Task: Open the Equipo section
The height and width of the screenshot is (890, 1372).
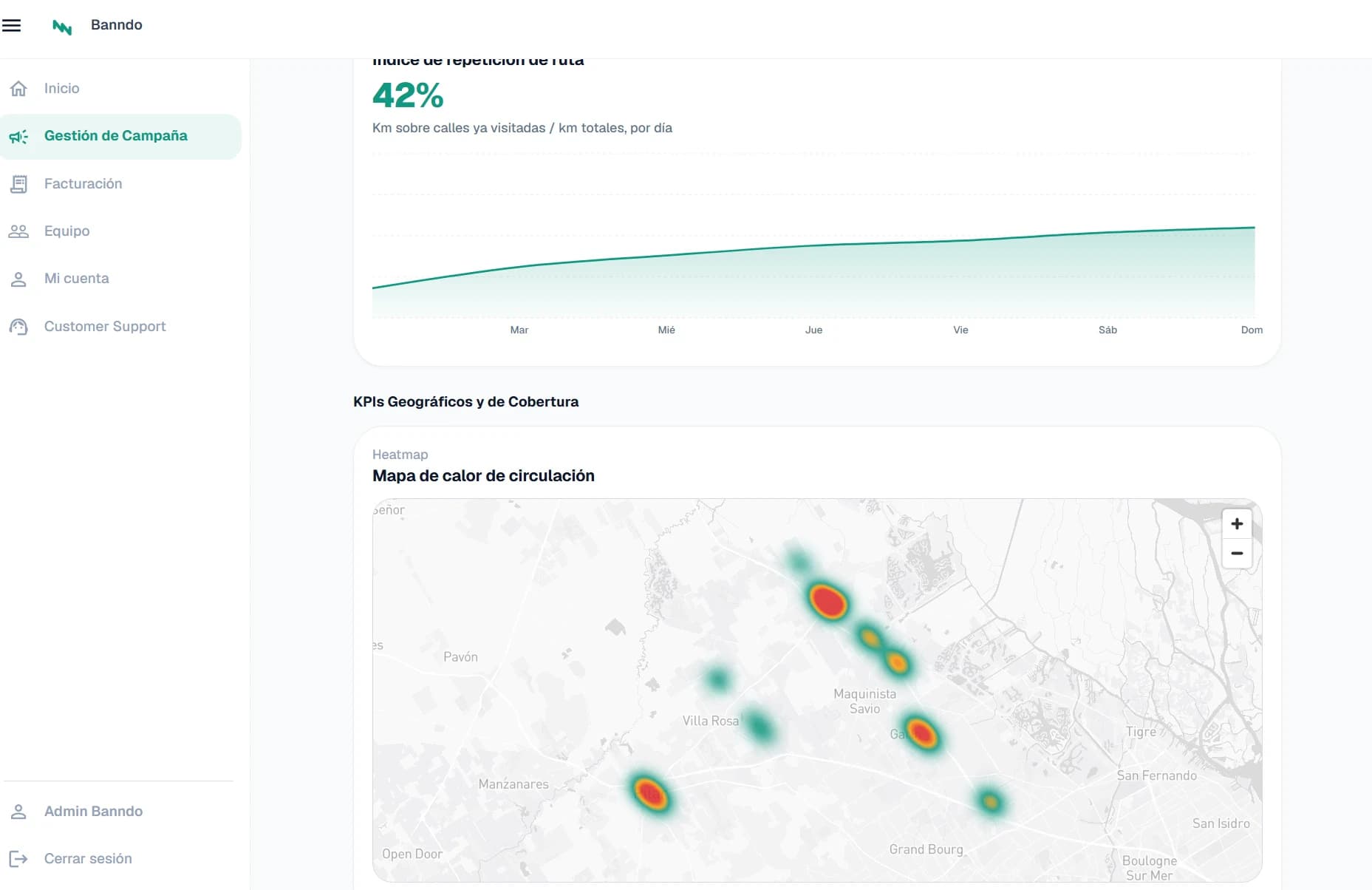Action: [66, 231]
